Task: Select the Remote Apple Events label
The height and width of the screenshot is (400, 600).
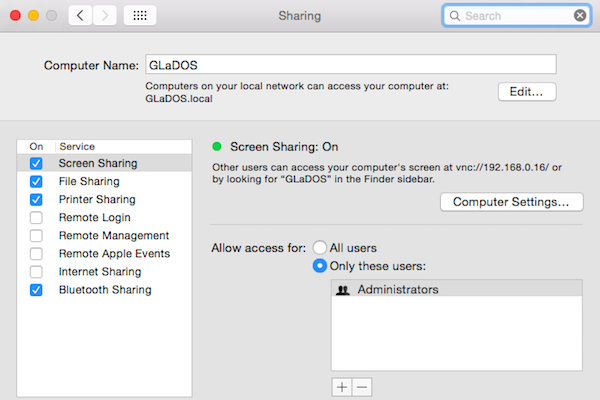Action: coord(114,253)
